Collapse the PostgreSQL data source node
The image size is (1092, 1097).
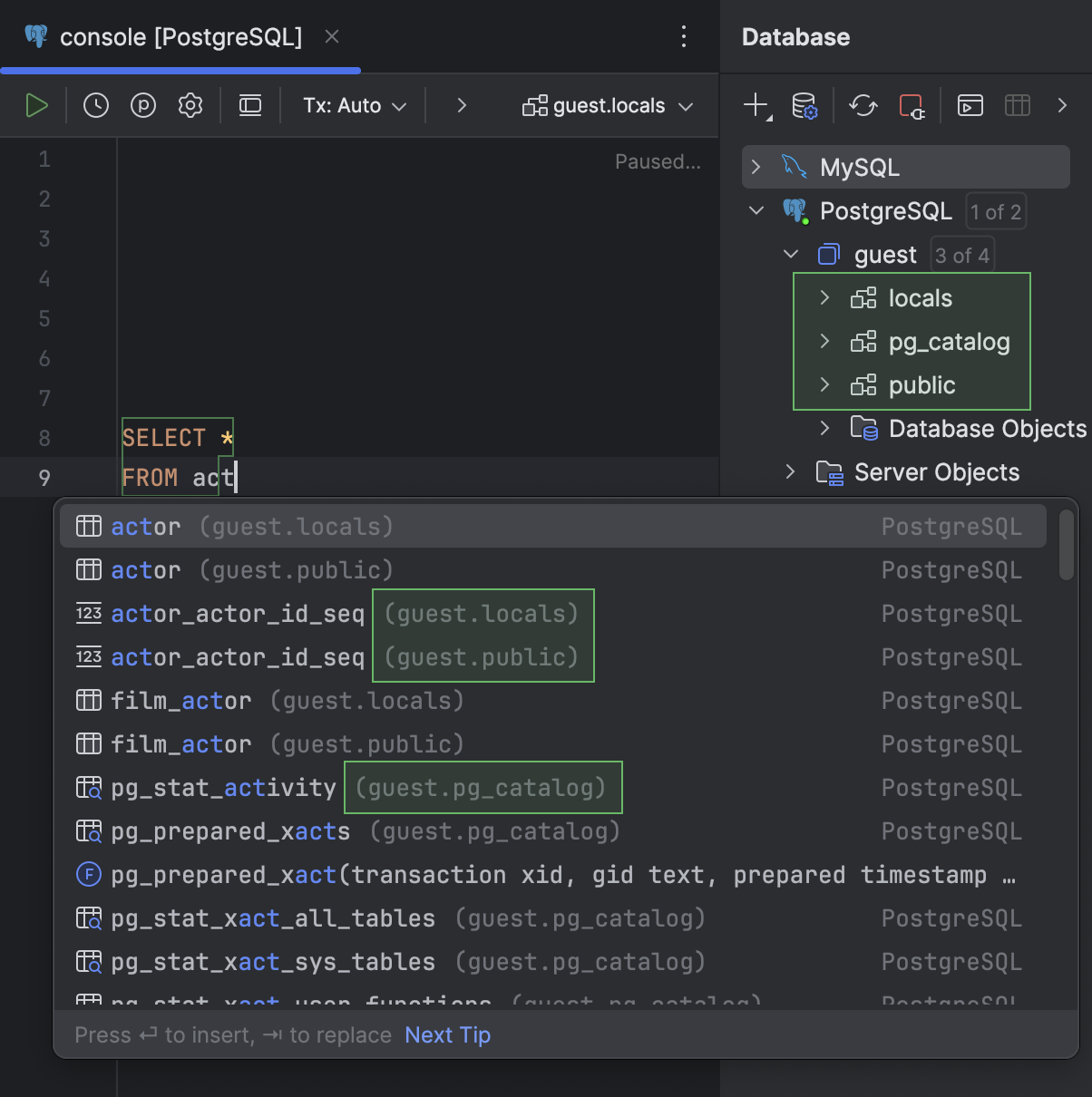click(x=756, y=210)
